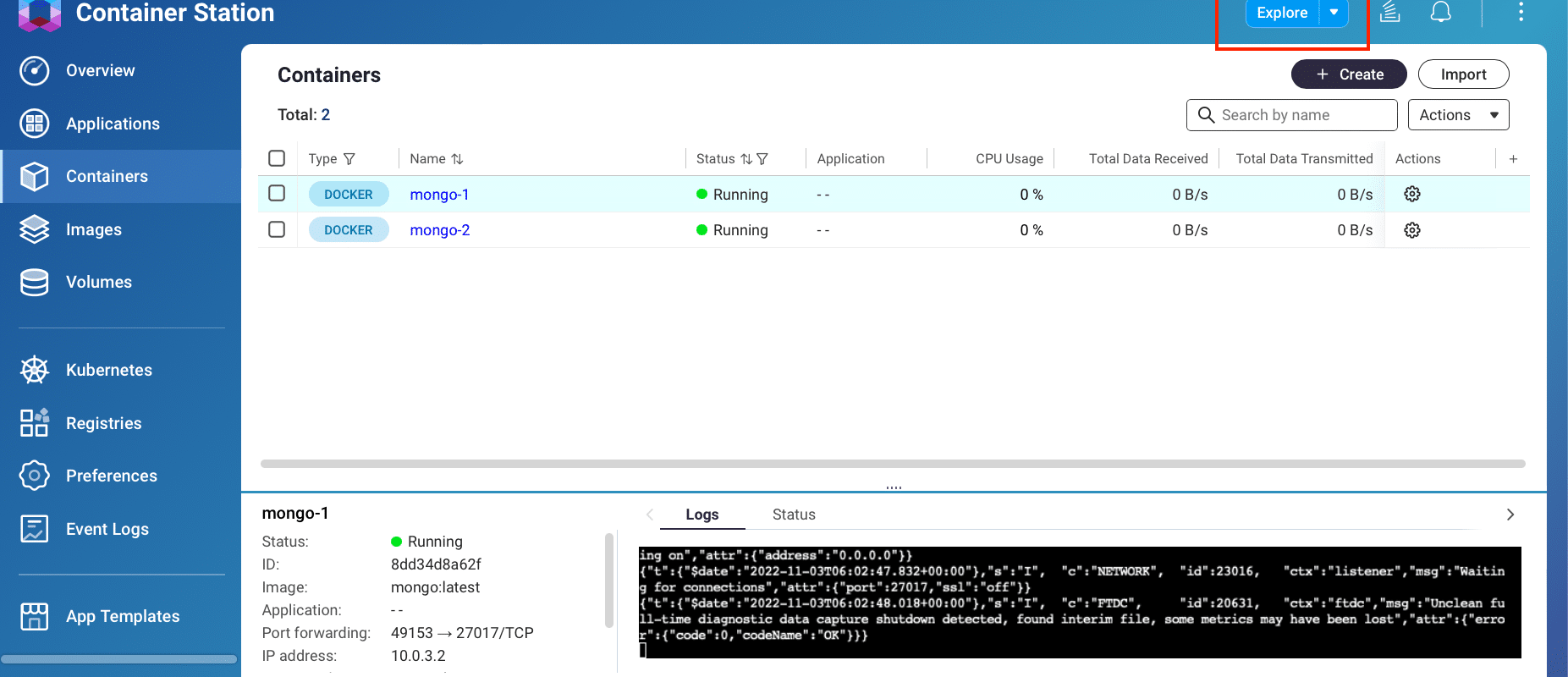The image size is (1568, 677).
Task: Go to Kubernetes in sidebar
Action: click(109, 370)
